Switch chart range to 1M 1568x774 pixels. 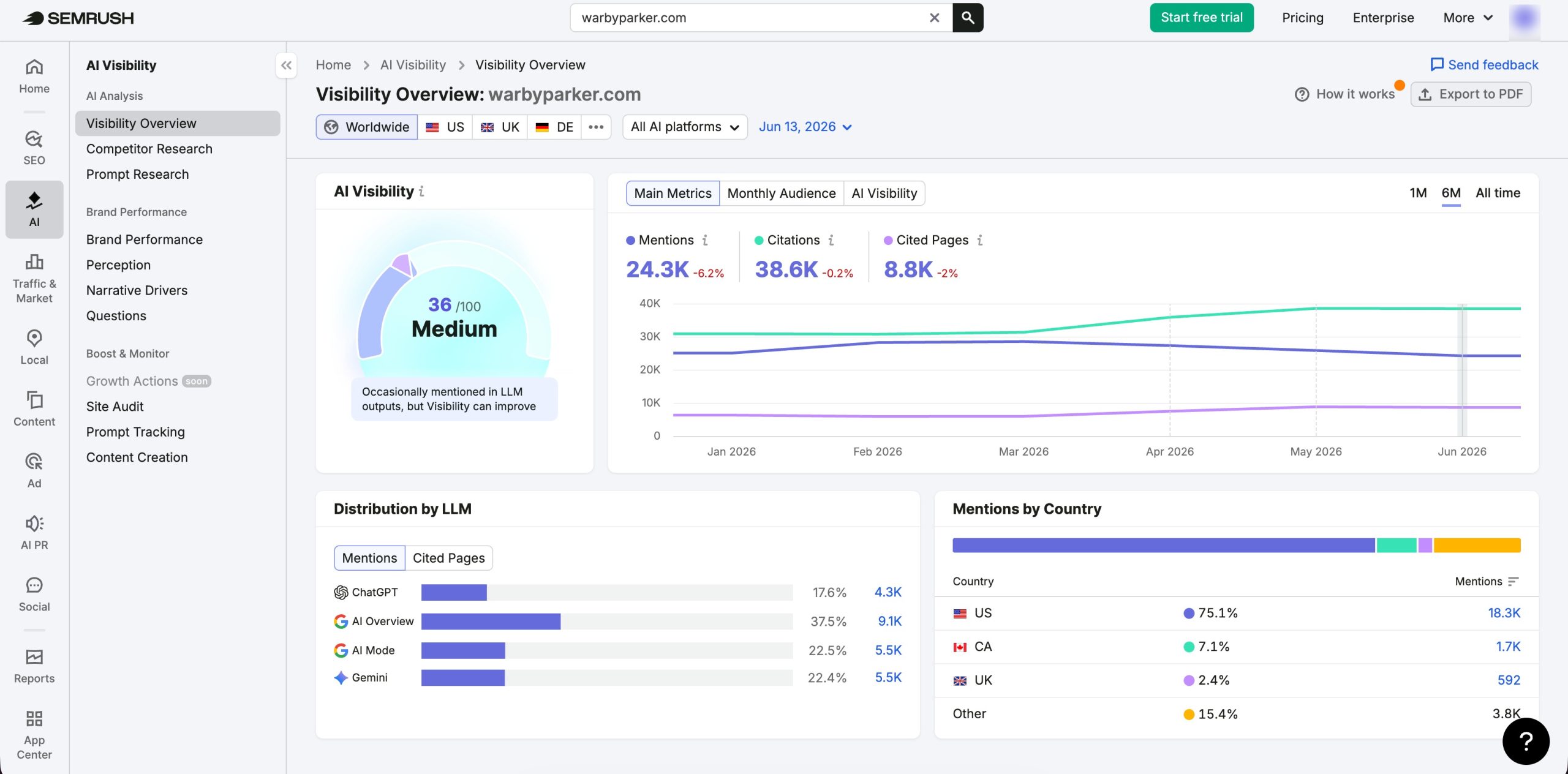(1418, 193)
